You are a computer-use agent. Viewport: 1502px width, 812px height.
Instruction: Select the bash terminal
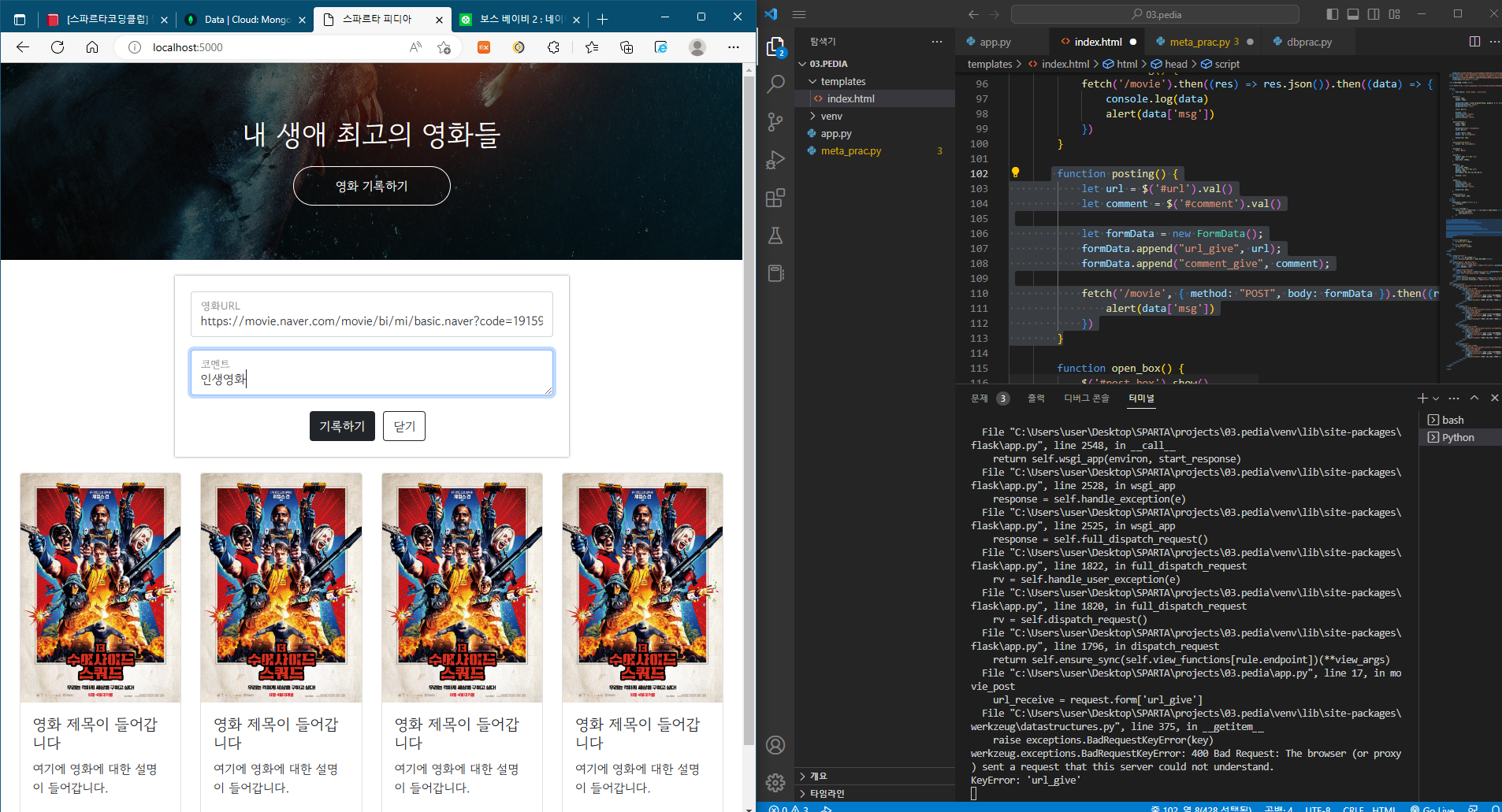1460,420
